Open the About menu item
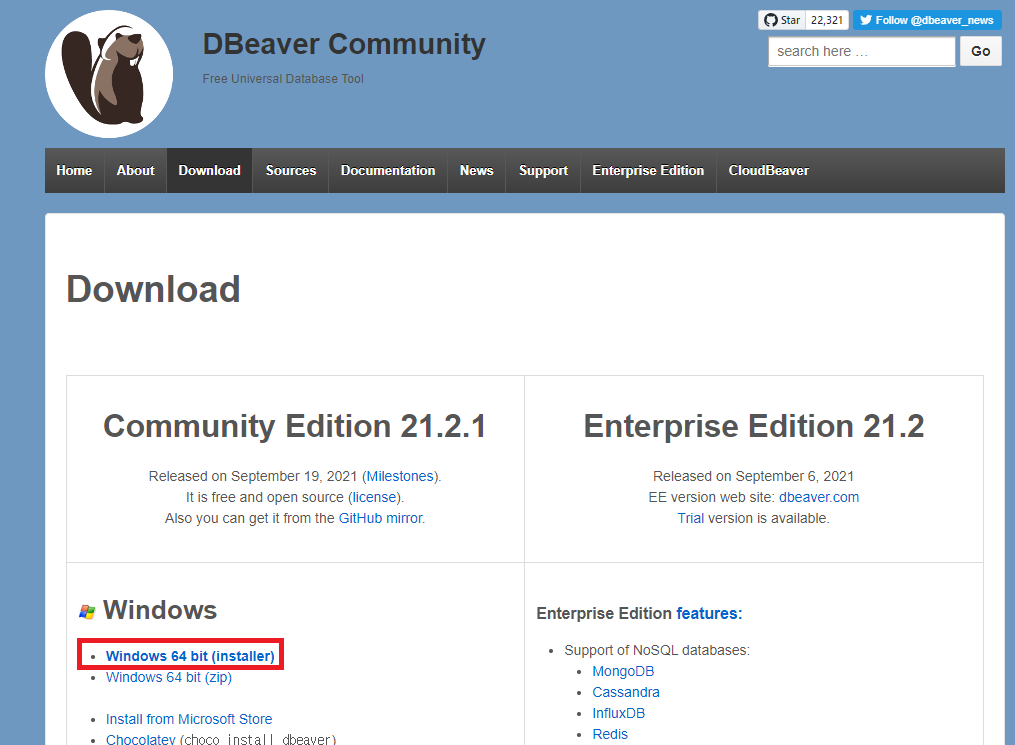The height and width of the screenshot is (745, 1015). click(x=135, y=170)
